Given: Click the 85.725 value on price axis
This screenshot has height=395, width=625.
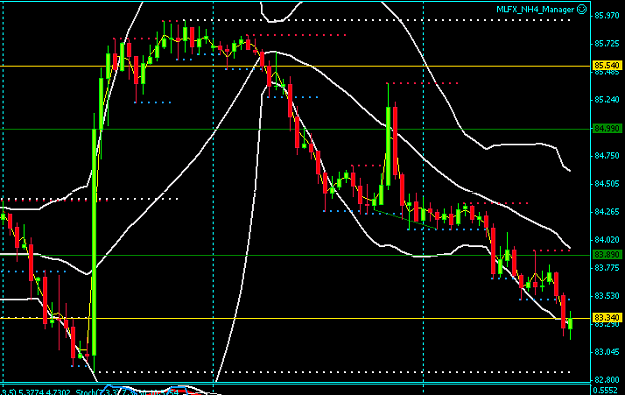Looking at the screenshot, I should tap(607, 43).
